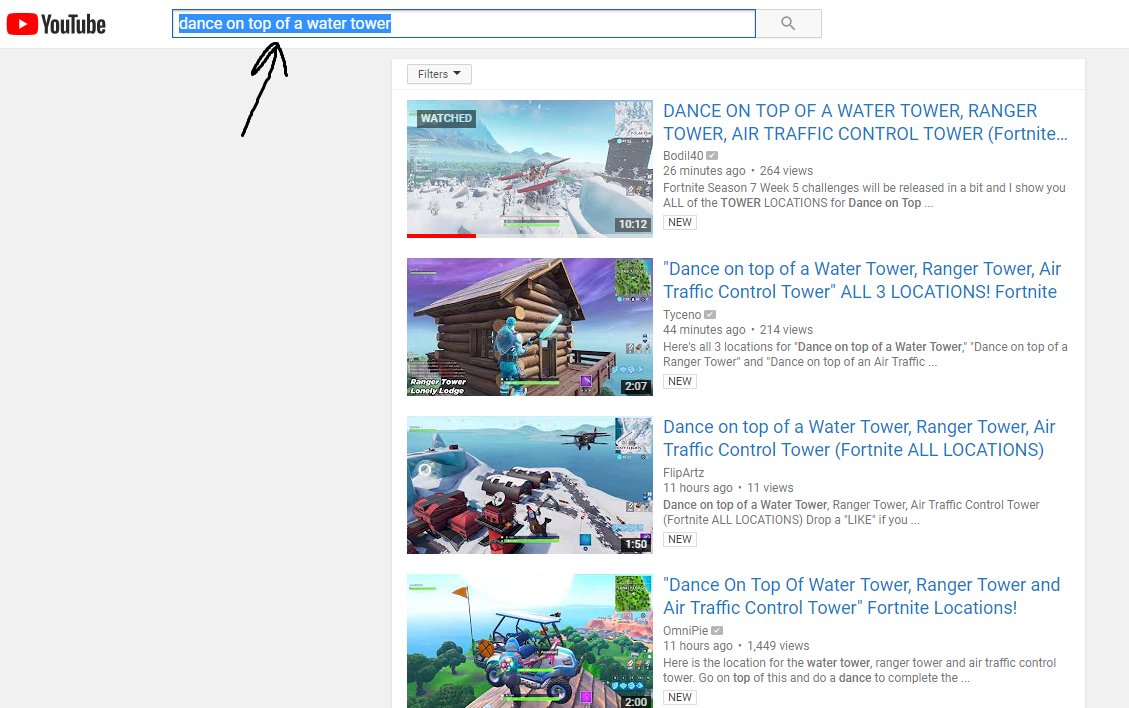
Task: Click the 1:50 duration badge
Action: (636, 544)
